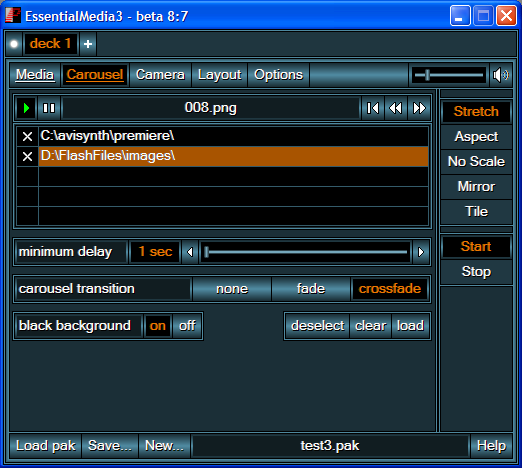Viewport: 522px width, 468px height.
Task: Decrease minimum delay with left arrow
Action: (x=190, y=252)
